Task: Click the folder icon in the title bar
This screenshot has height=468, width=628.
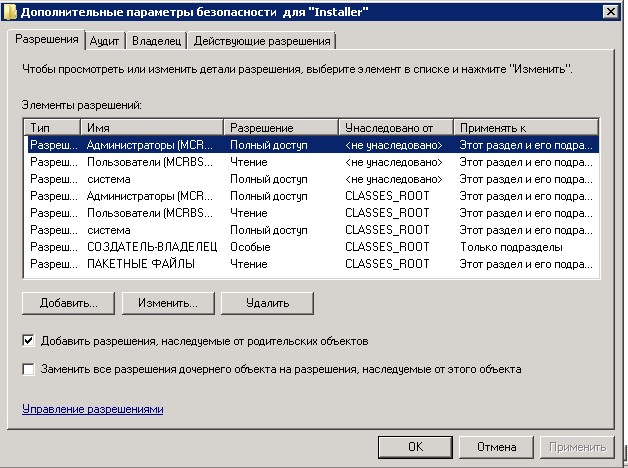Action: pos(10,11)
